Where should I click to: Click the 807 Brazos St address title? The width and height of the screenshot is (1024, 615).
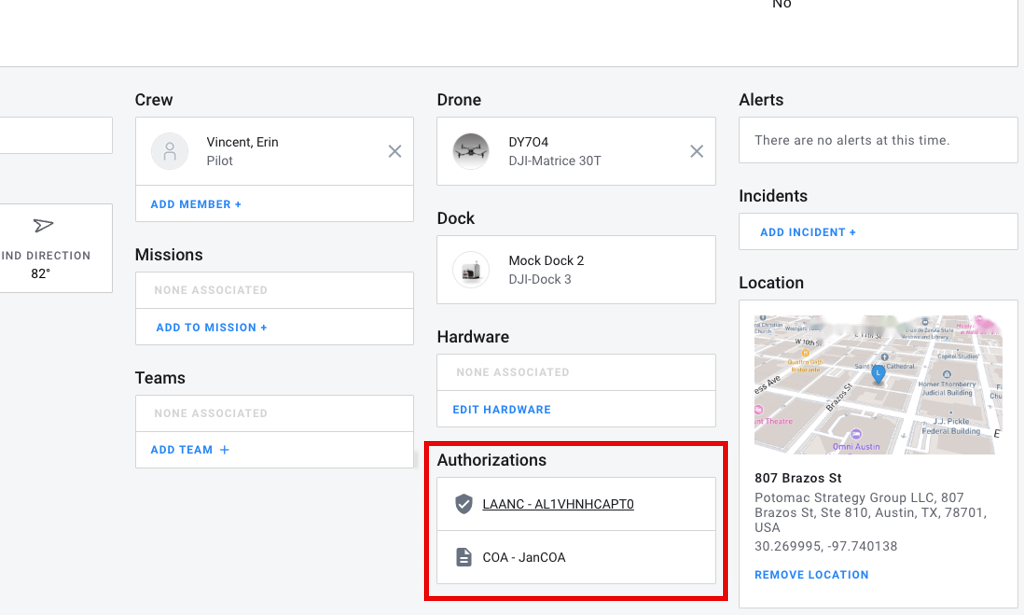pyautogui.click(x=798, y=478)
